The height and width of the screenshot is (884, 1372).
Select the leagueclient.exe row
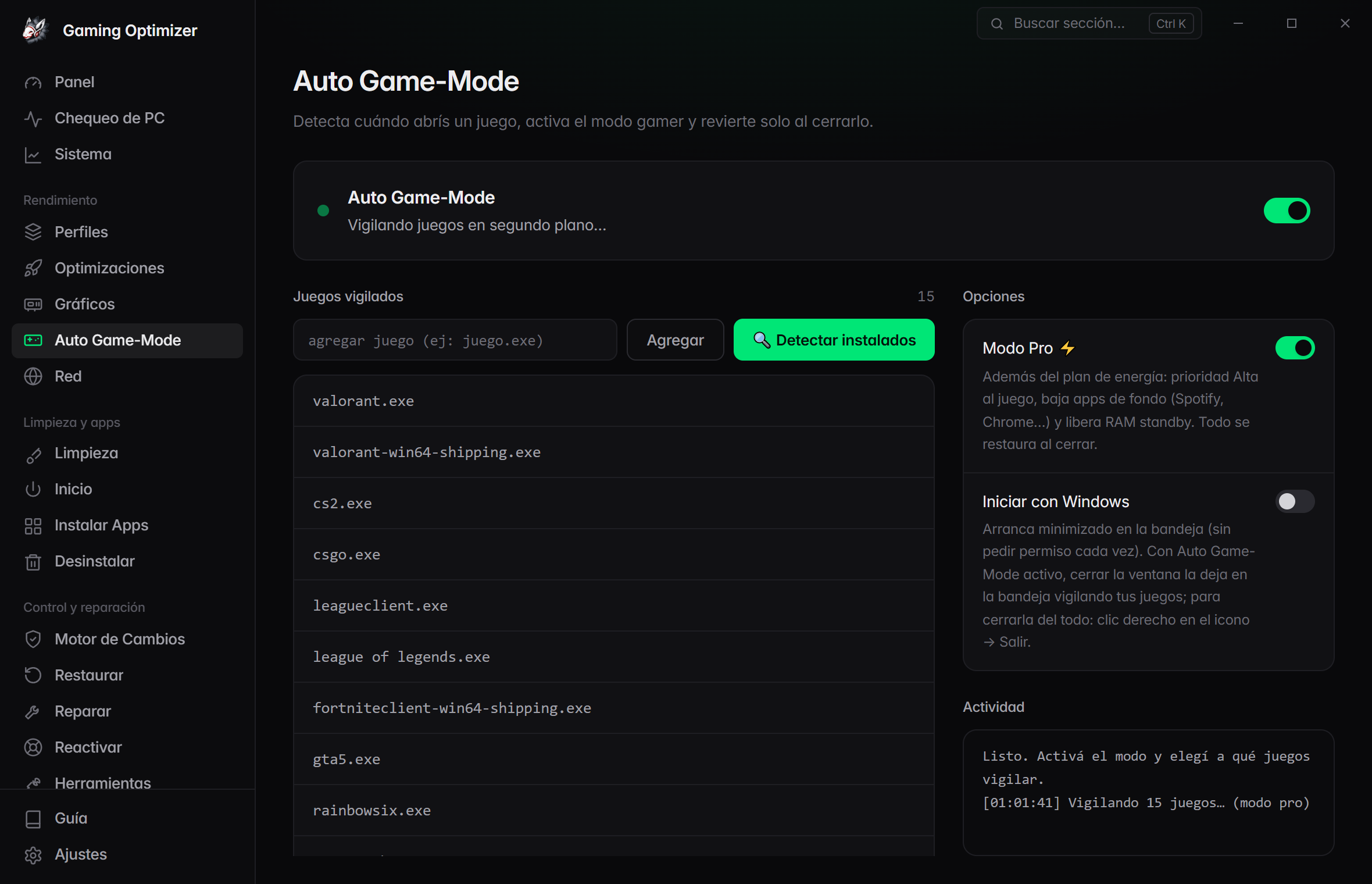pyautogui.click(x=614, y=606)
